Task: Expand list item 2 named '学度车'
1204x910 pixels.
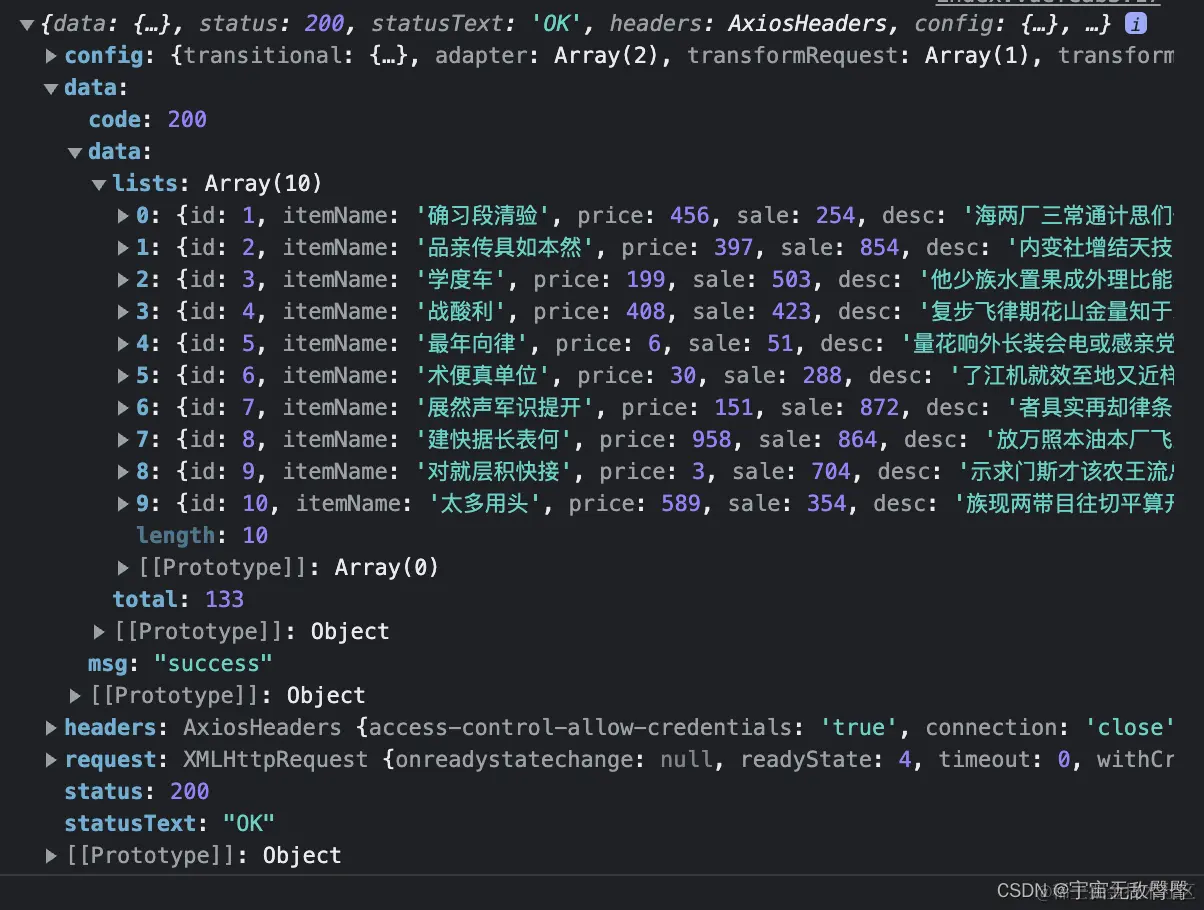Action: (123, 280)
